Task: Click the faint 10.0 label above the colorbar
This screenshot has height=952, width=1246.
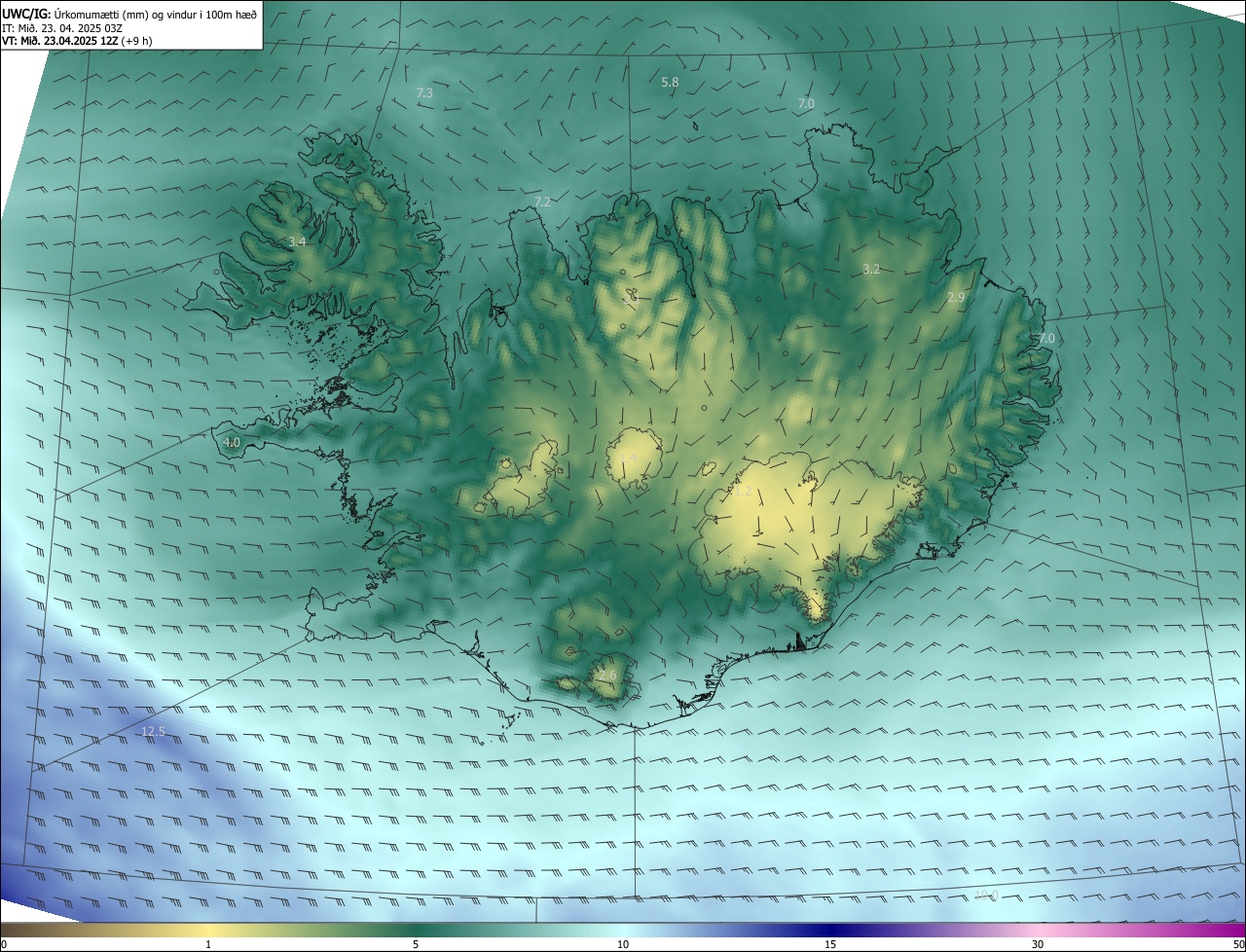Action: point(986,895)
